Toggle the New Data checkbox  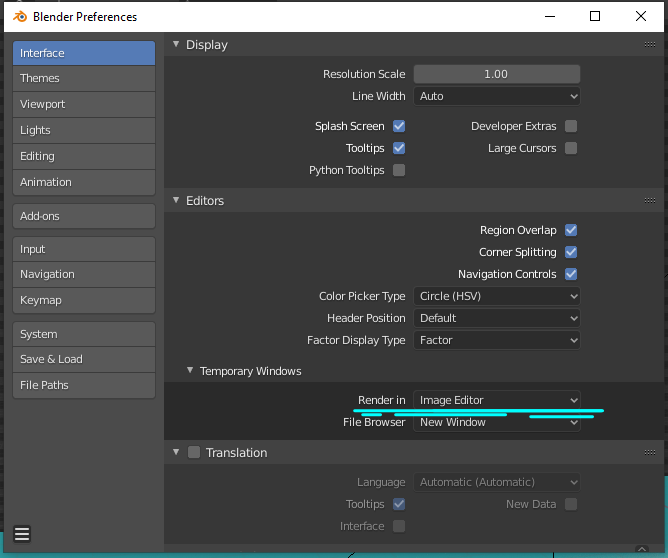571,504
